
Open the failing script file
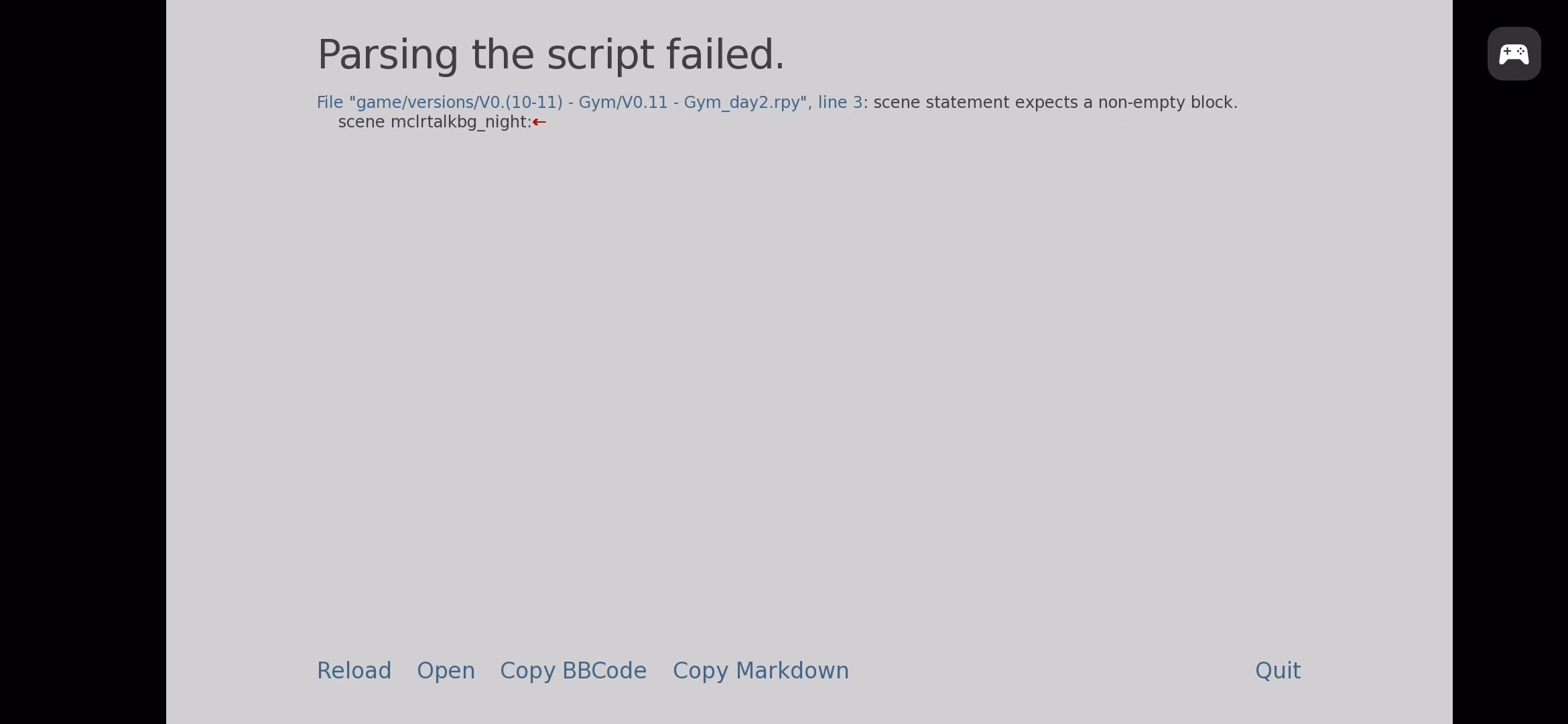click(x=446, y=670)
